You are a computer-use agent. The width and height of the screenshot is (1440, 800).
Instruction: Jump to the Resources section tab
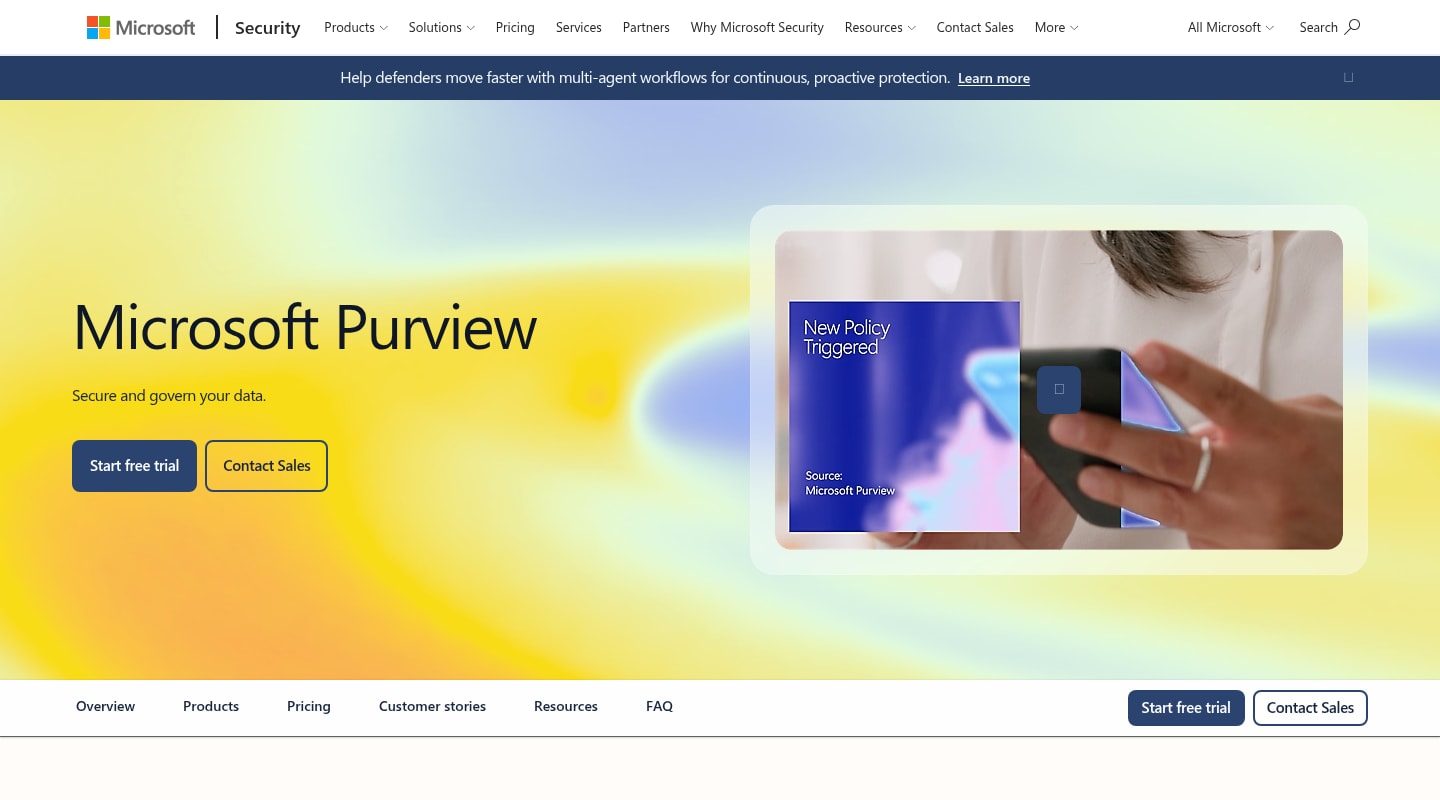[x=566, y=706]
